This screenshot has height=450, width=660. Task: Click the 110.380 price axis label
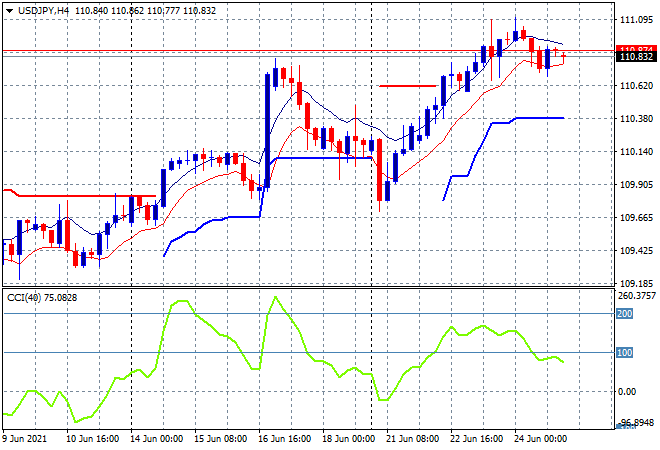pyautogui.click(x=636, y=119)
